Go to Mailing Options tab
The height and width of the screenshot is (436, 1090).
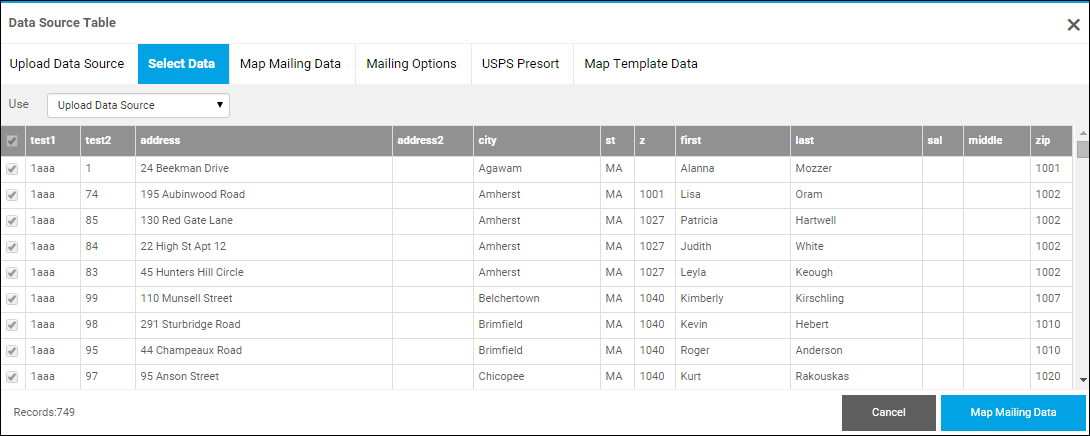click(x=411, y=64)
